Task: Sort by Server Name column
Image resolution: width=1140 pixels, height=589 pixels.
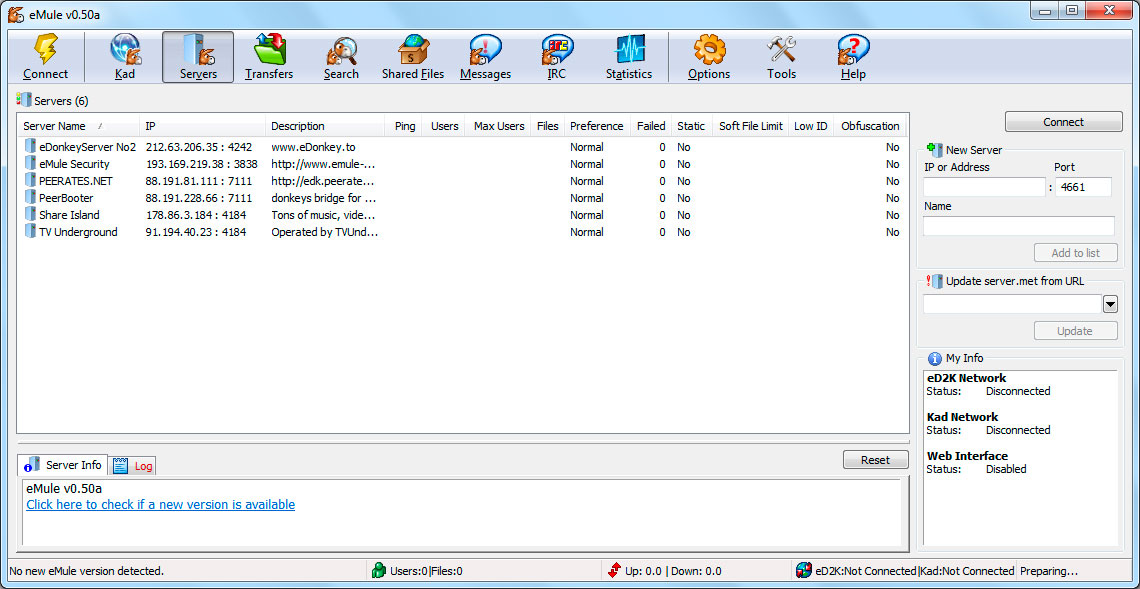Action: coord(78,126)
